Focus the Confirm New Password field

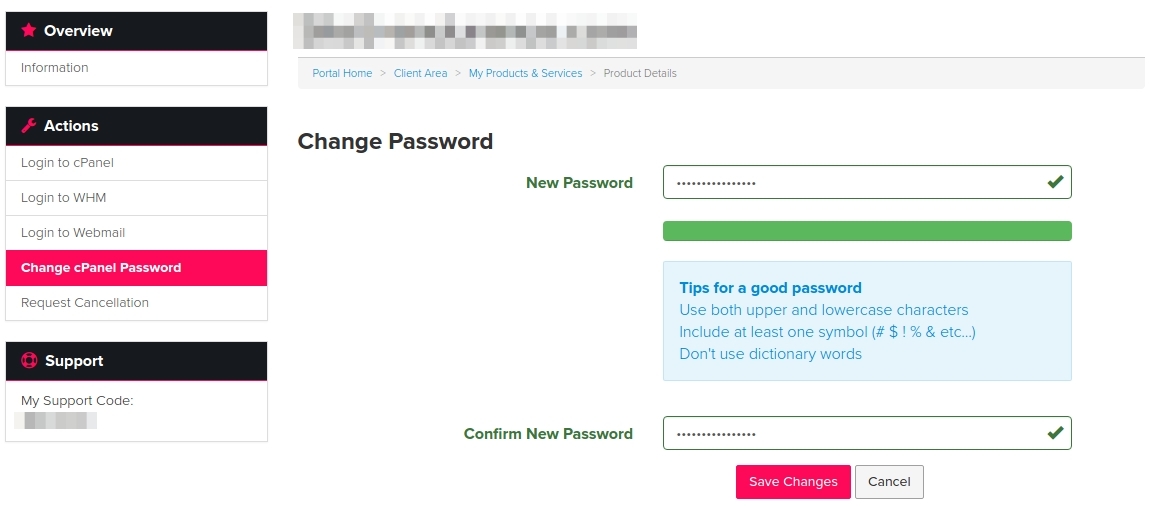click(850, 434)
